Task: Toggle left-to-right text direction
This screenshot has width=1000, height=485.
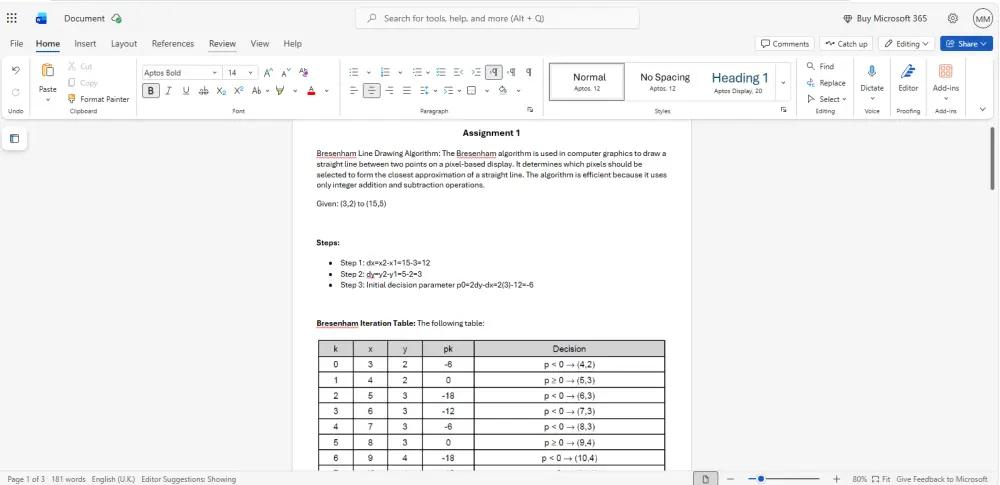Action: click(x=494, y=72)
